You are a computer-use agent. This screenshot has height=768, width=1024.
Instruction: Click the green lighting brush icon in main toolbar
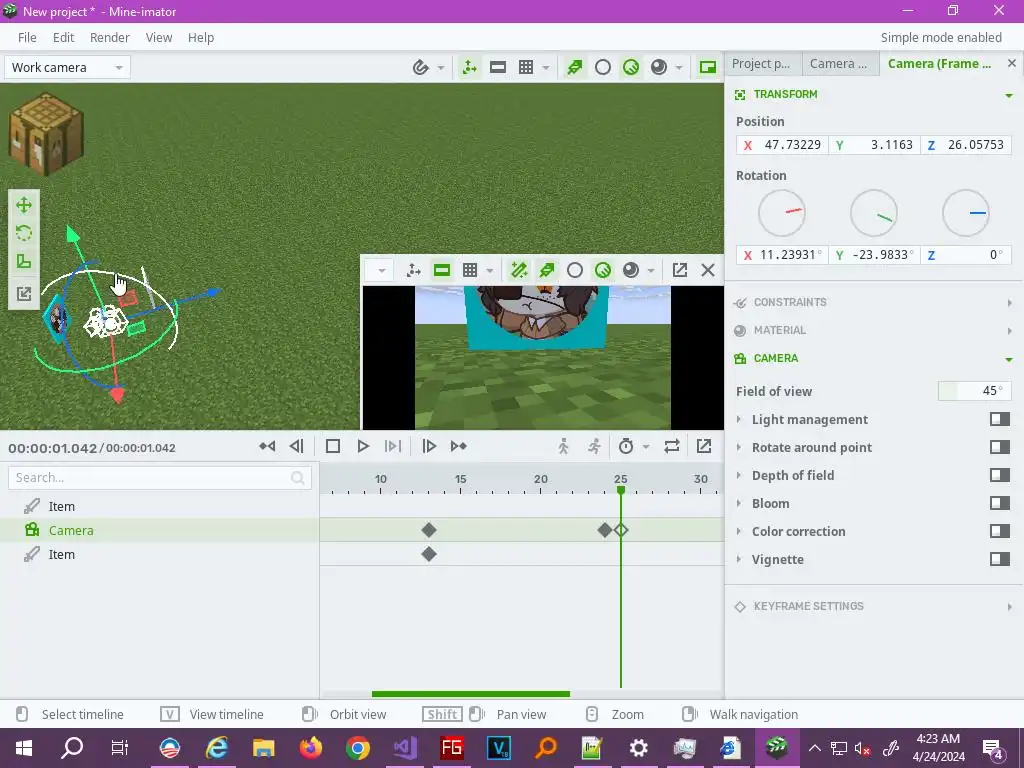tap(575, 67)
